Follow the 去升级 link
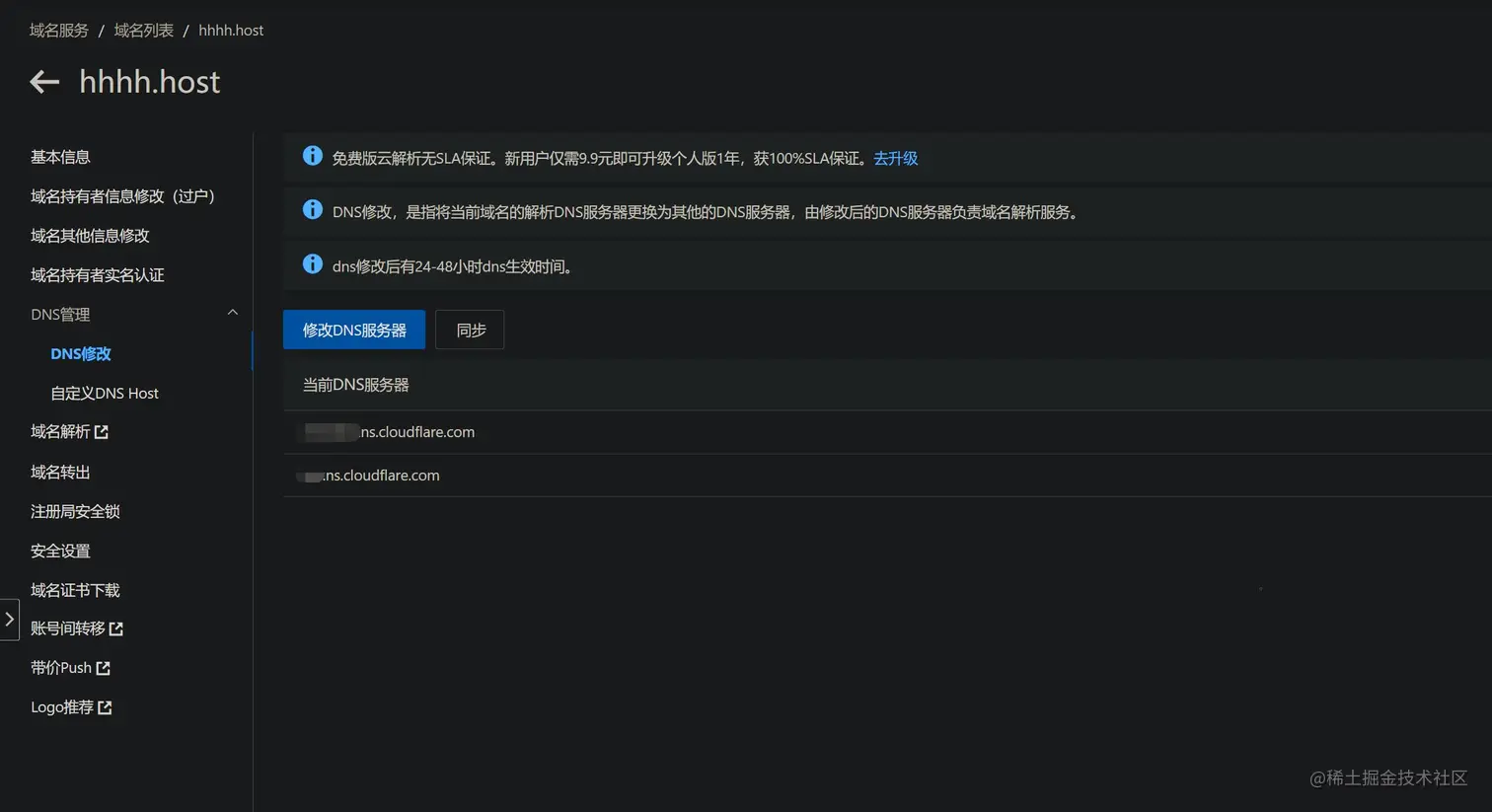Viewport: 1492px width, 812px height. pos(896,158)
